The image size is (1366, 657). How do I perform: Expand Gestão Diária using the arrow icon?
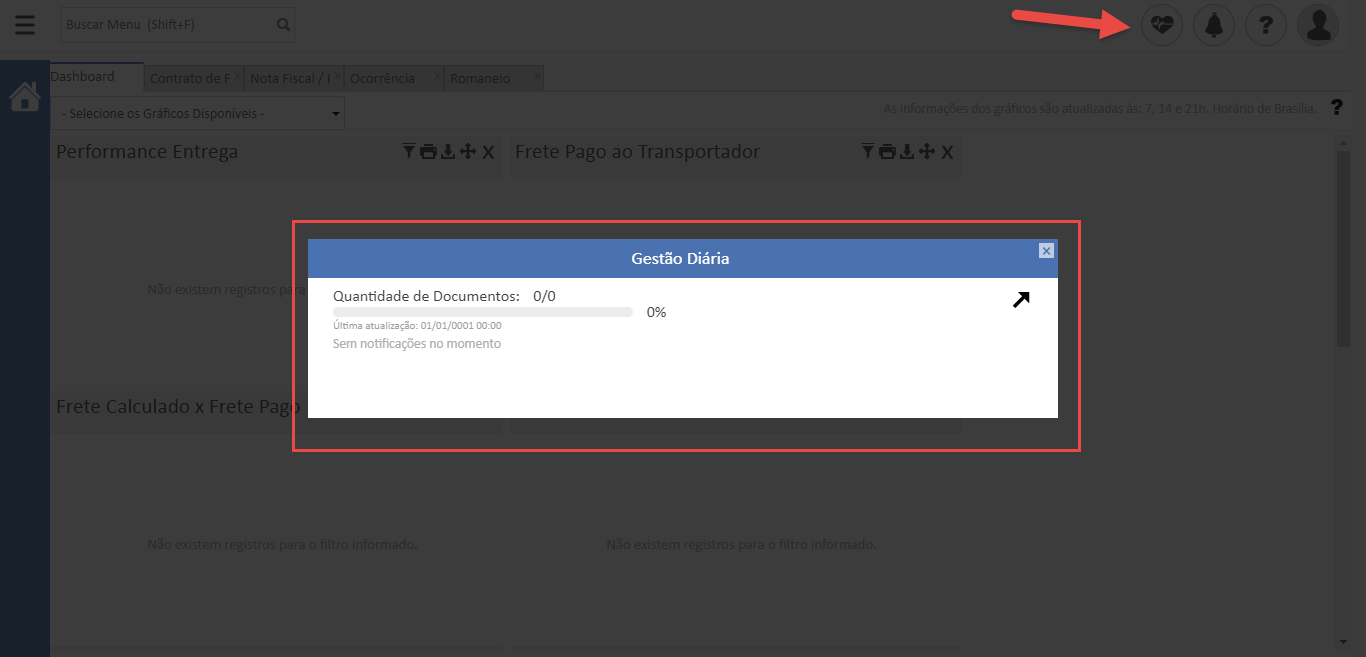tap(1020, 299)
